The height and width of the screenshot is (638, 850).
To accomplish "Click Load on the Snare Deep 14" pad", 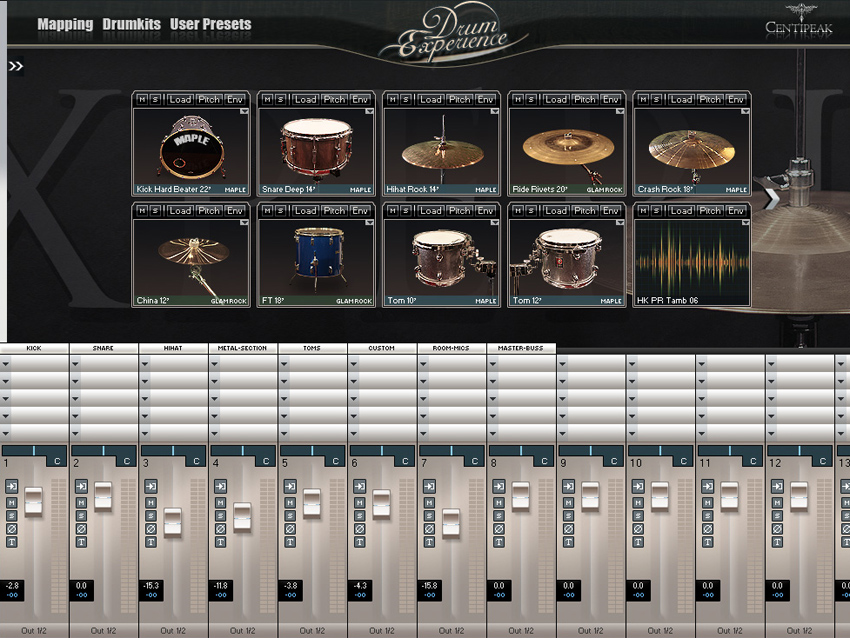I will tap(305, 99).
